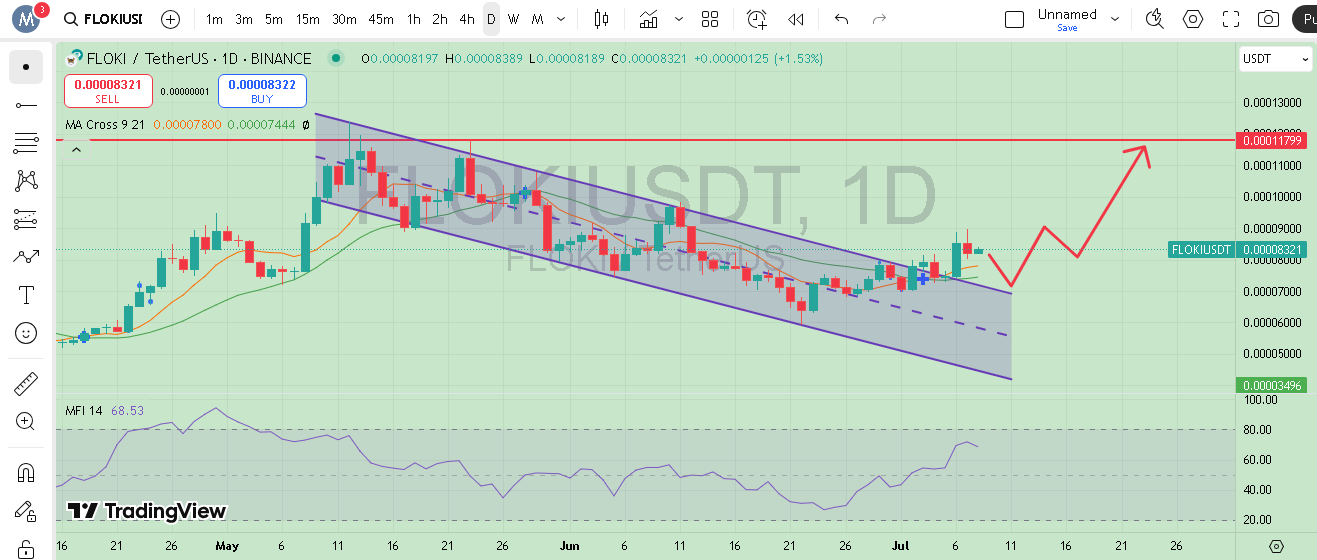Image resolution: width=1317 pixels, height=560 pixels.
Task: Select the daily D interval
Action: (x=491, y=19)
